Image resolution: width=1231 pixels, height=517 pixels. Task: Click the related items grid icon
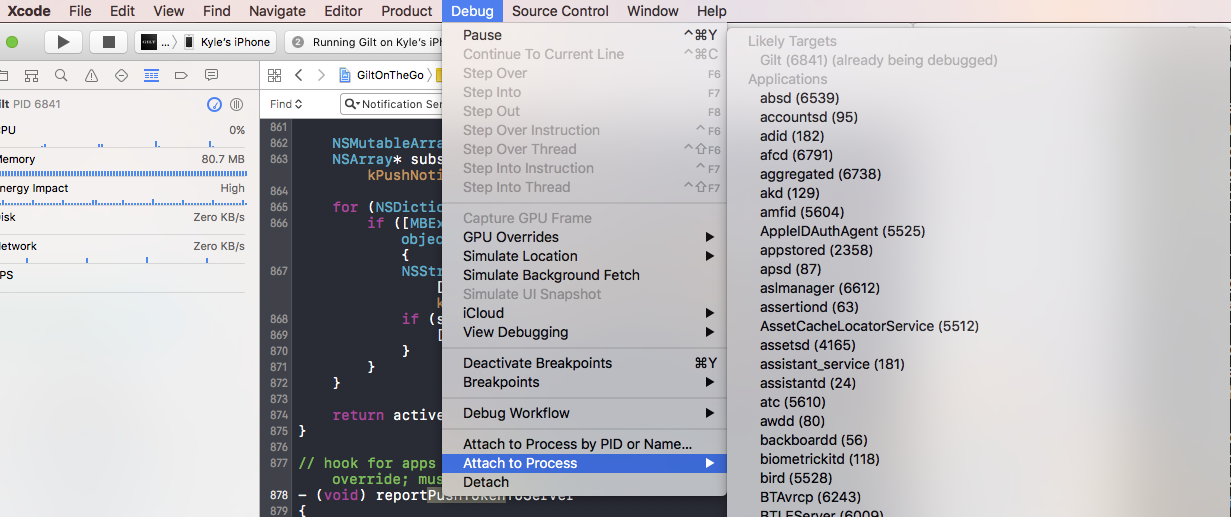pos(275,75)
